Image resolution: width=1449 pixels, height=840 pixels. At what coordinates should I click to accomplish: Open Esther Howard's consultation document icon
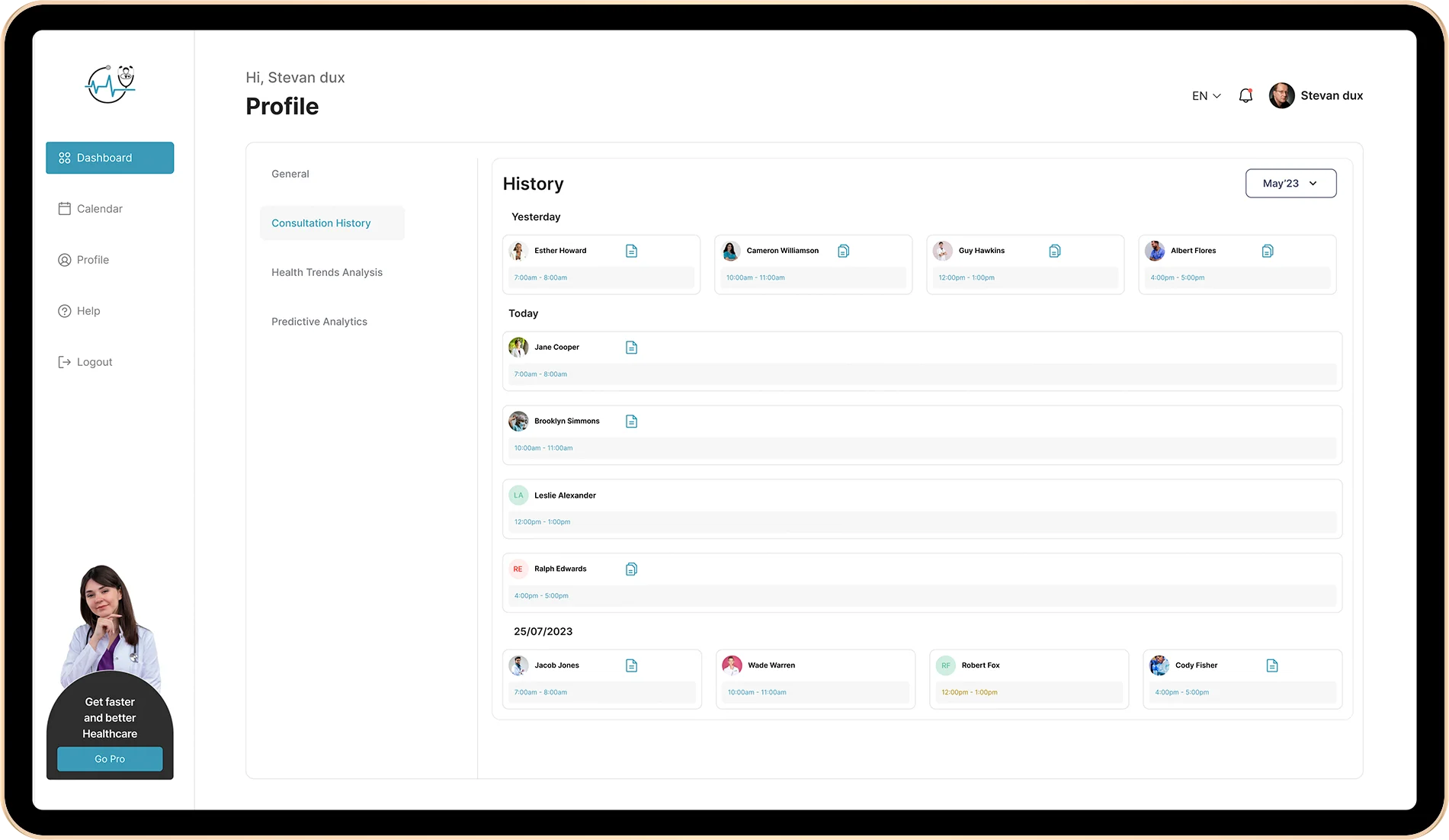click(x=631, y=251)
